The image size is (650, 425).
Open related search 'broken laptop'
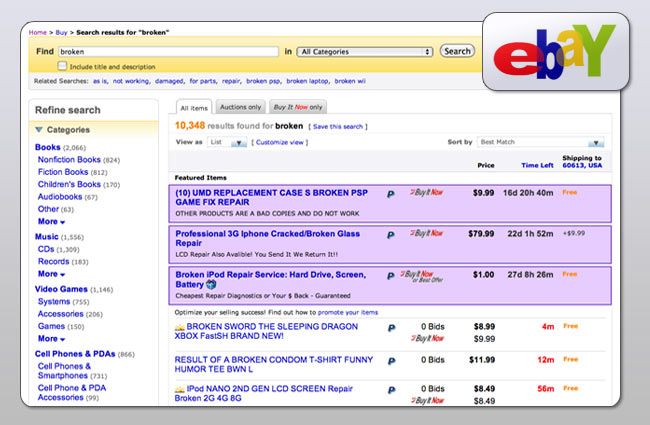(308, 81)
